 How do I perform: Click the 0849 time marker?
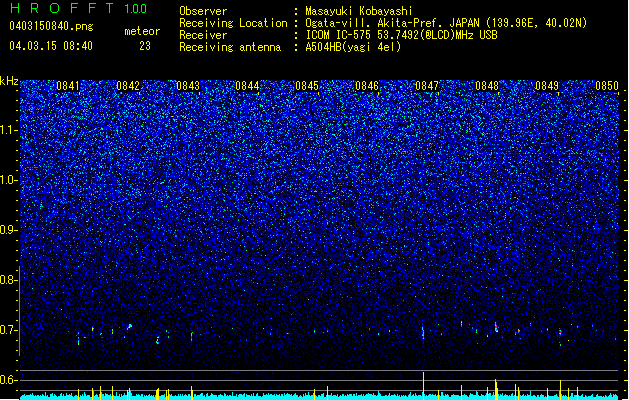pyautogui.click(x=547, y=86)
